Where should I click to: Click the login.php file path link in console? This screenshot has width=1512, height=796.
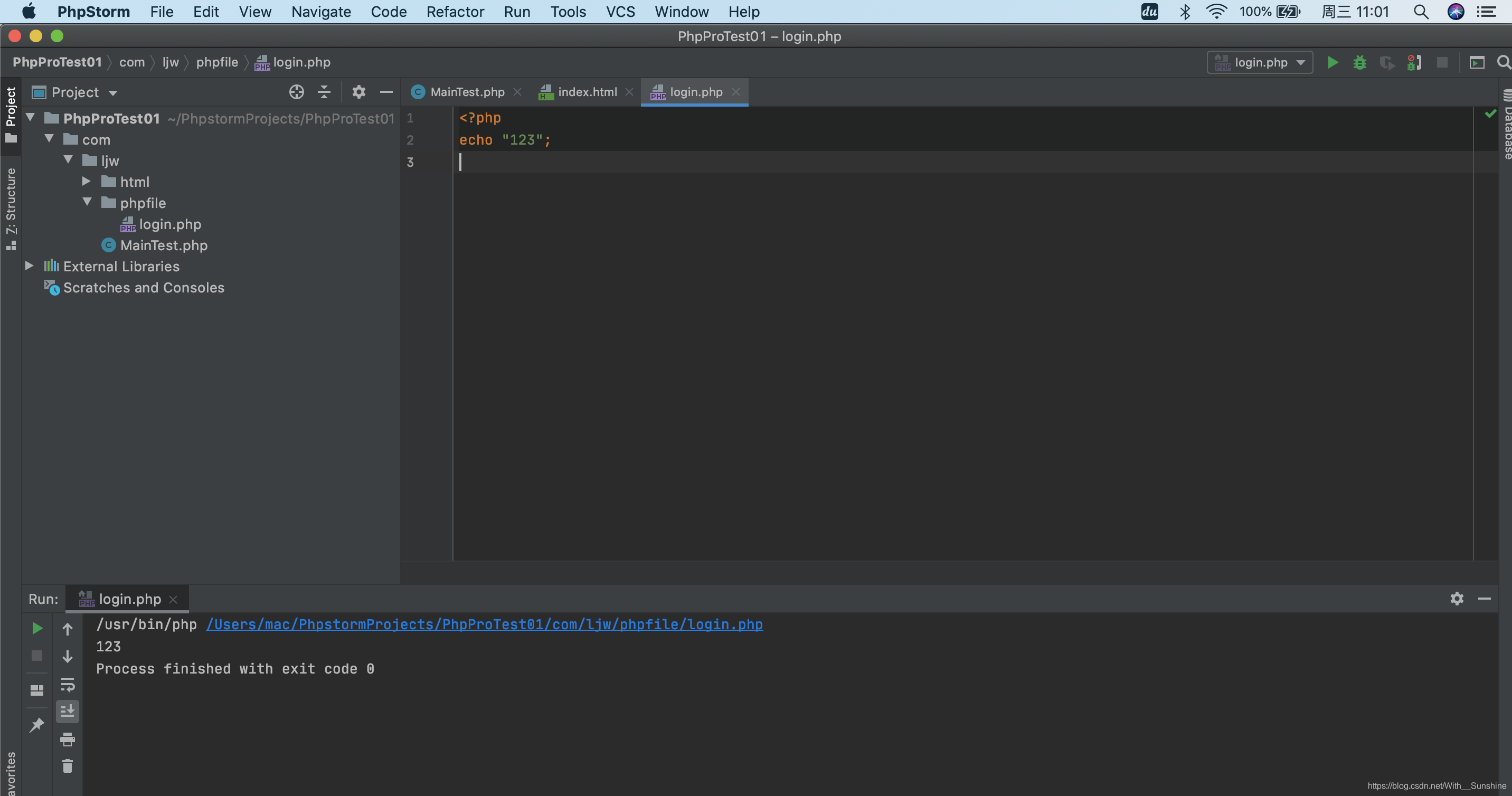click(484, 624)
